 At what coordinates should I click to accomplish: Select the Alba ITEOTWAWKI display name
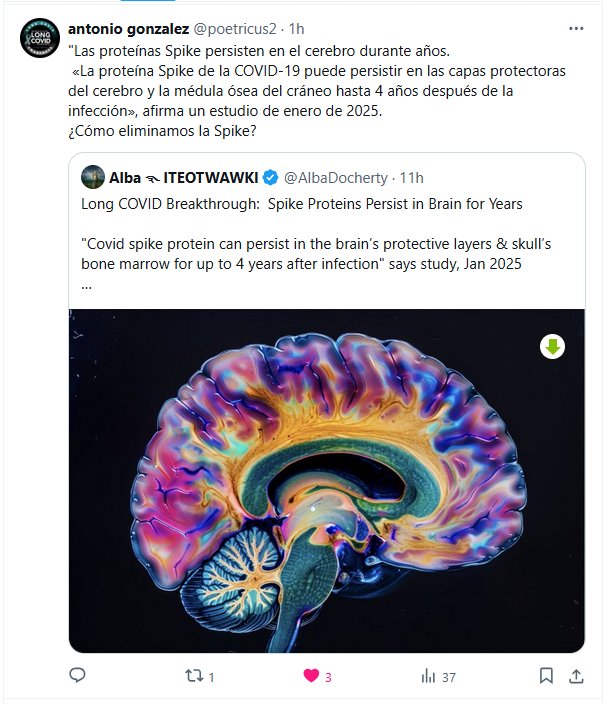184,178
